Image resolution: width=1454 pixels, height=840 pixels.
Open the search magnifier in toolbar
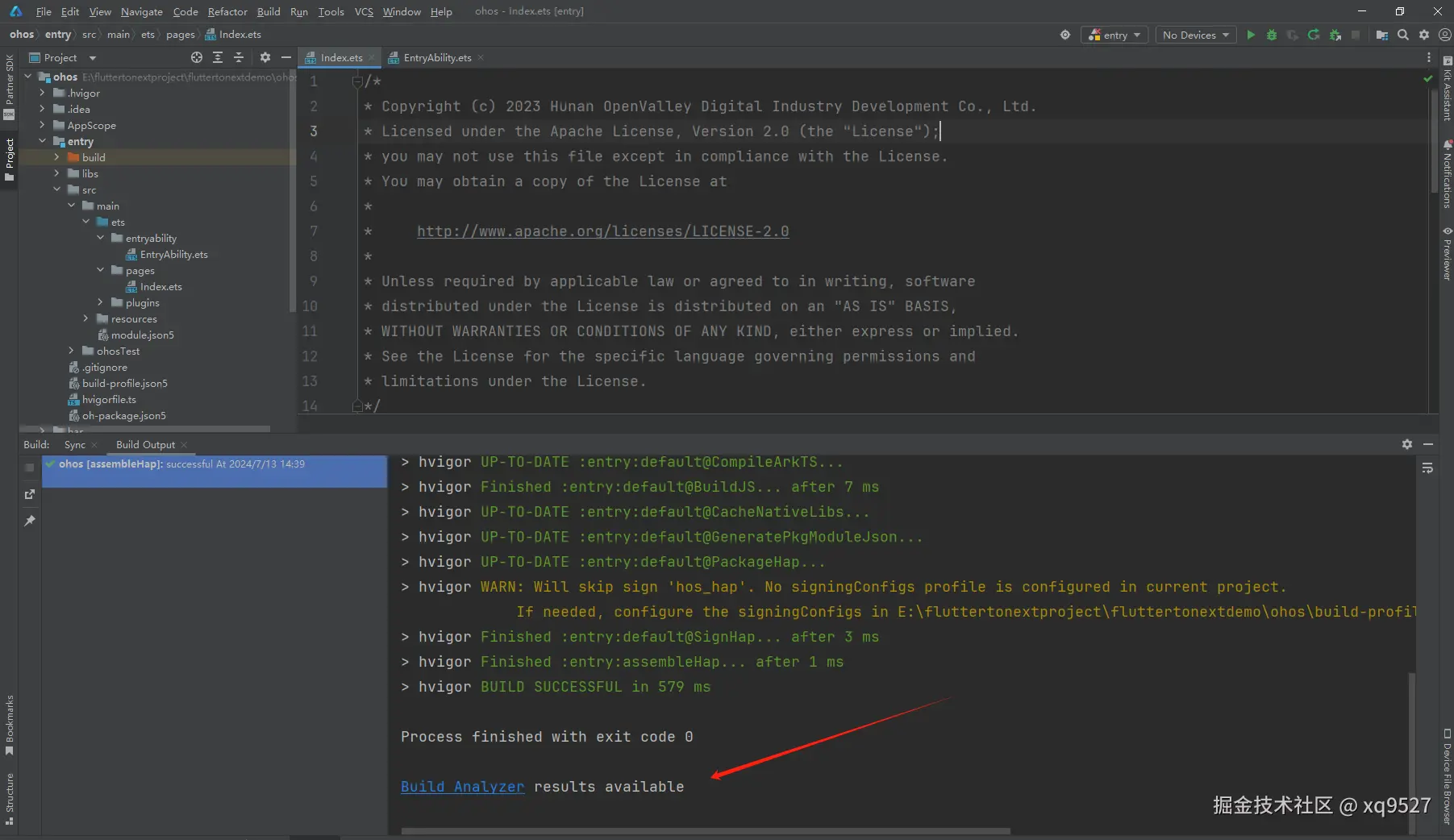[x=1403, y=35]
